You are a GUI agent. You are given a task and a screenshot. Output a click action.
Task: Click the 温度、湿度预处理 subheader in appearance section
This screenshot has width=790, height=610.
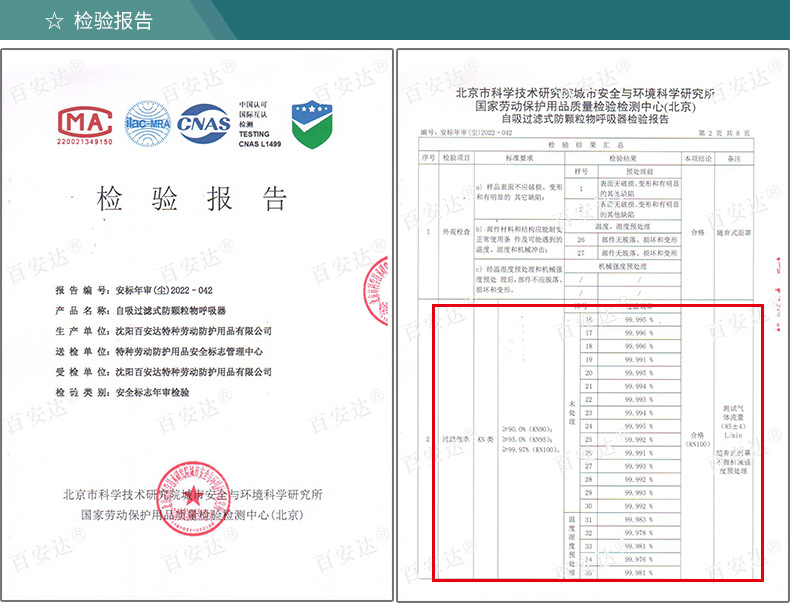point(623,227)
